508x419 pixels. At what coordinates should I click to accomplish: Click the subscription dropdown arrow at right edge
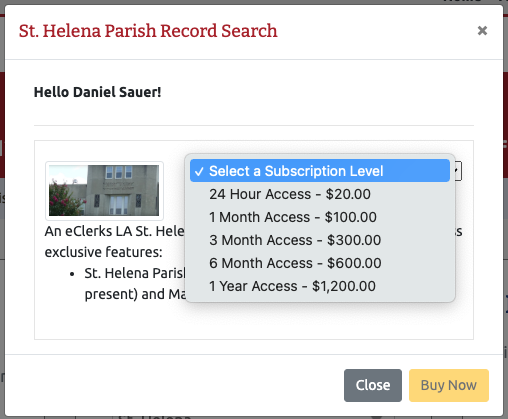coord(456,171)
